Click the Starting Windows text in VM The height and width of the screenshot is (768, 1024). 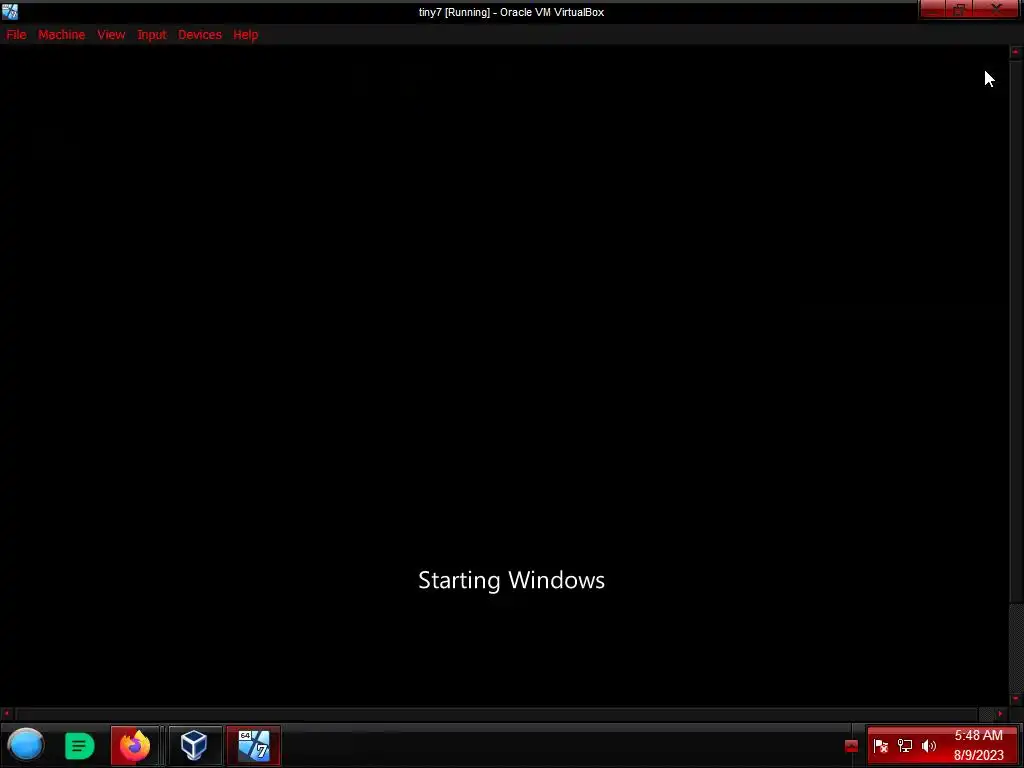[511, 581]
